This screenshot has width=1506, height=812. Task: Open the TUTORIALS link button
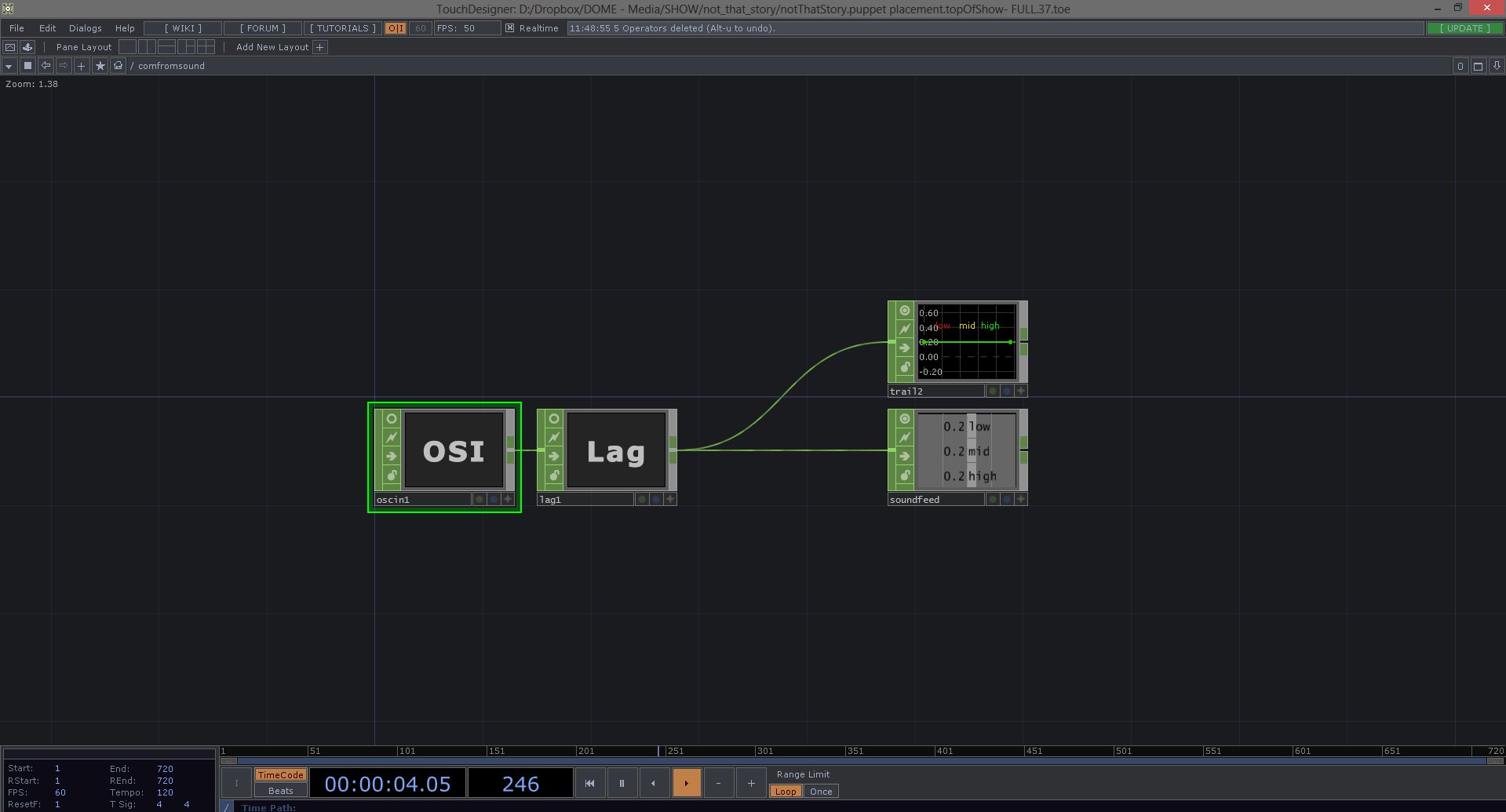[x=342, y=28]
